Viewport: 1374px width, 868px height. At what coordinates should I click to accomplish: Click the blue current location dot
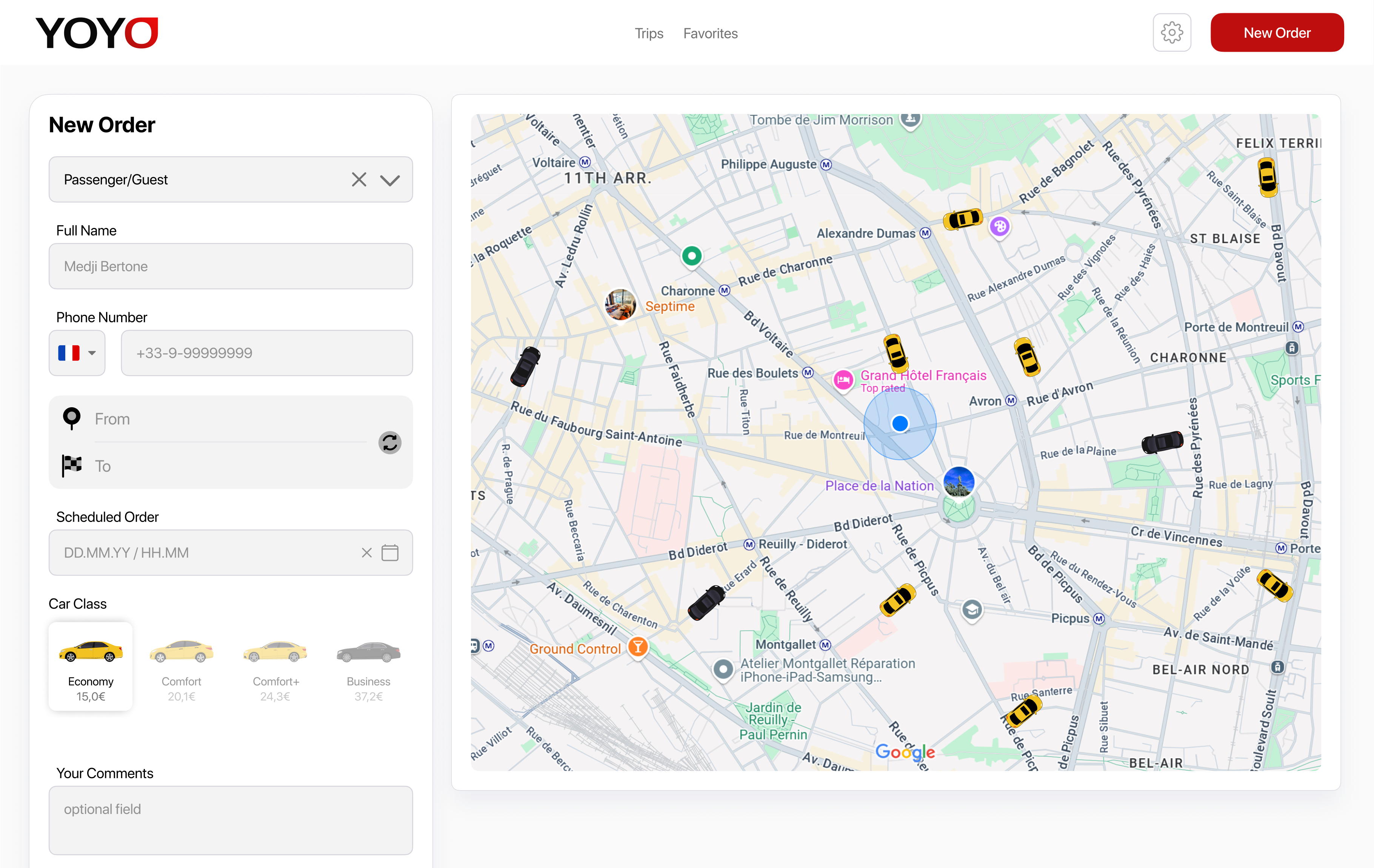(x=900, y=423)
